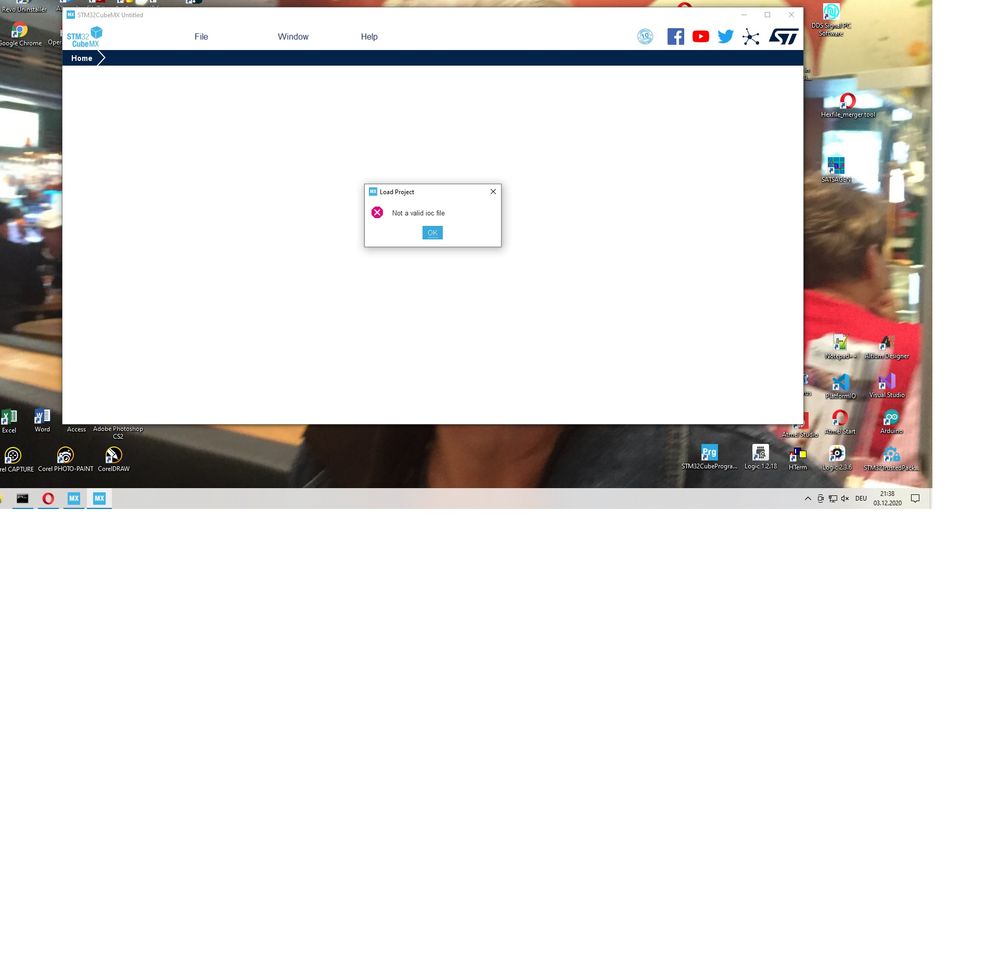Open the STM32TrustedPackage desktop shortcut
This screenshot has width=999, height=970.
click(891, 458)
